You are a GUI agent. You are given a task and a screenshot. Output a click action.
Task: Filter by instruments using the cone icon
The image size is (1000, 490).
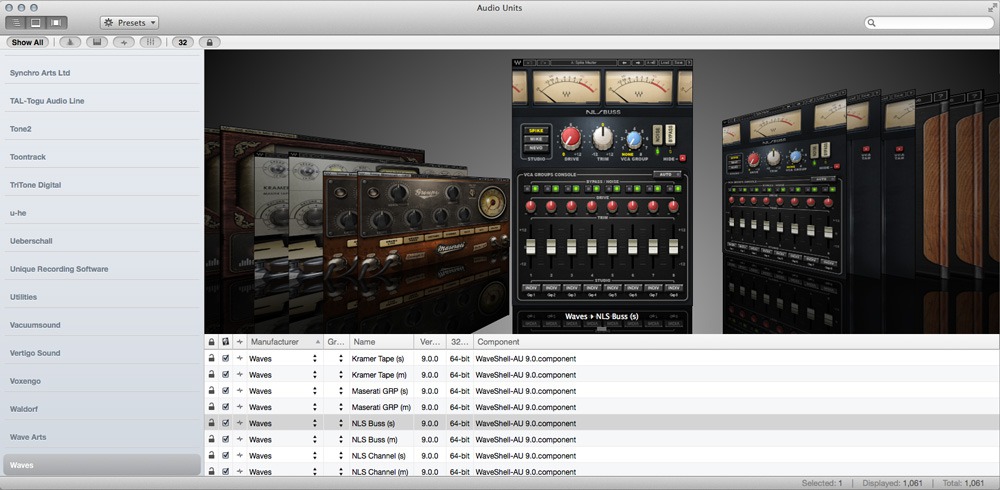click(x=70, y=42)
